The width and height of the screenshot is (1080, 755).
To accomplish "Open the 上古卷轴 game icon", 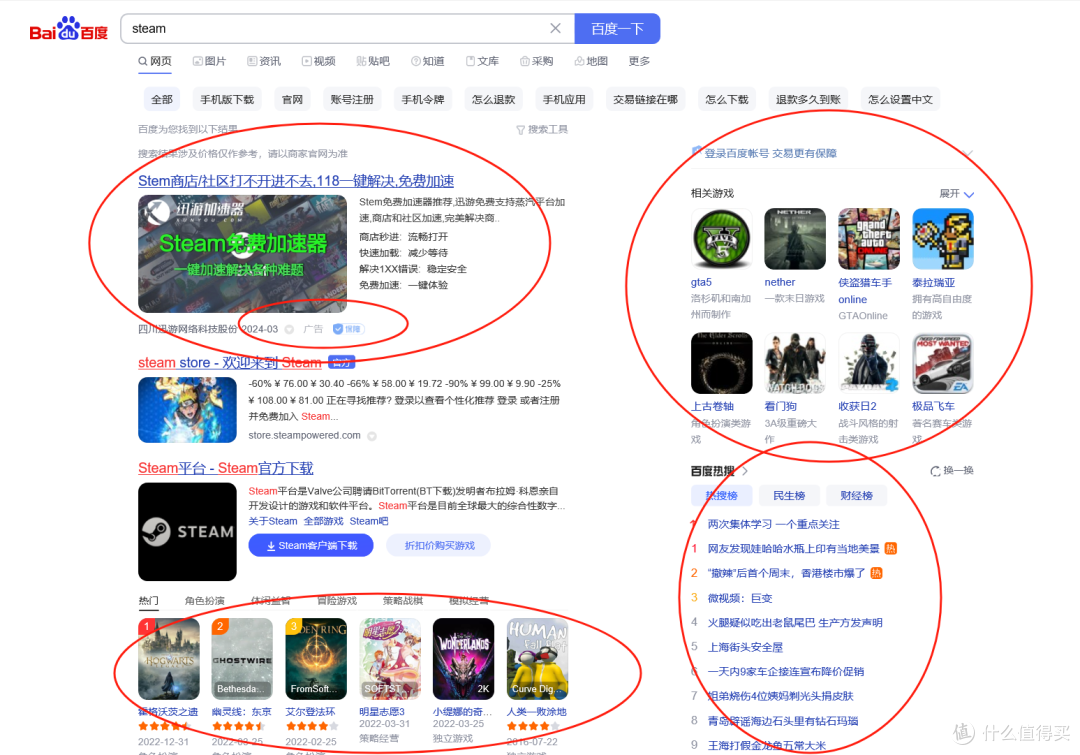I will (721, 363).
